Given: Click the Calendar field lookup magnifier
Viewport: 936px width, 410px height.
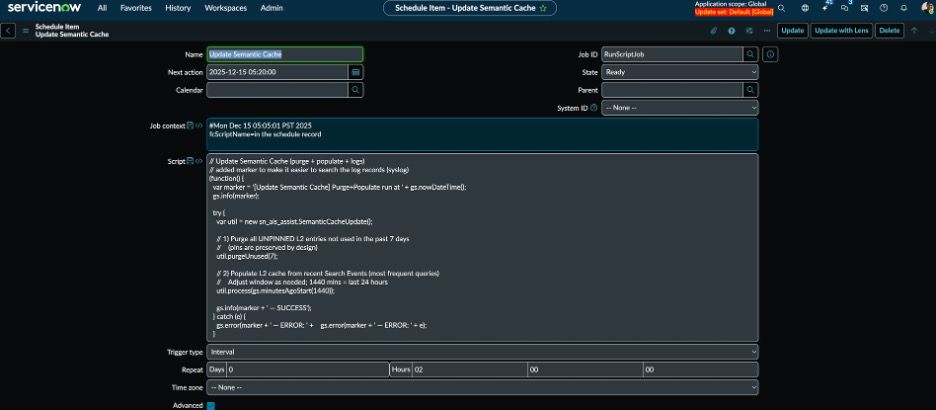Looking at the screenshot, I should [x=356, y=90].
